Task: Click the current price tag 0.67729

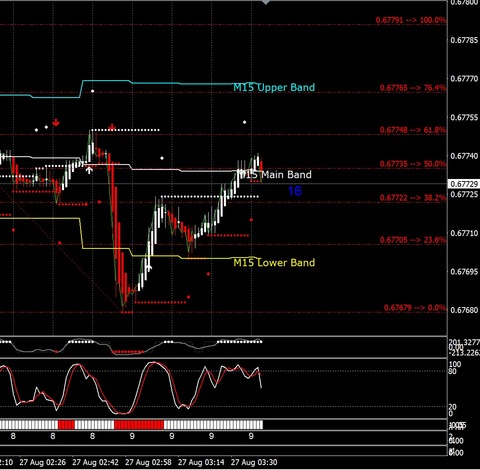Action: [464, 184]
